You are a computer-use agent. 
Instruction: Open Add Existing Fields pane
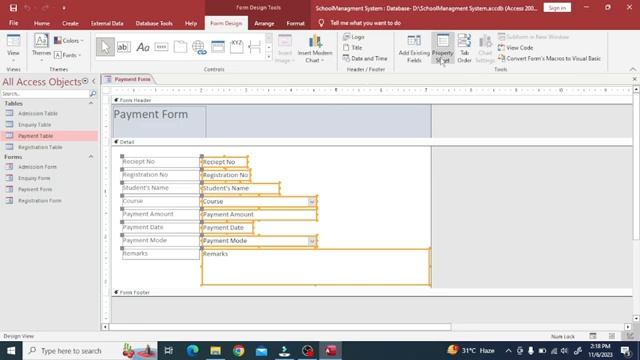coord(414,49)
